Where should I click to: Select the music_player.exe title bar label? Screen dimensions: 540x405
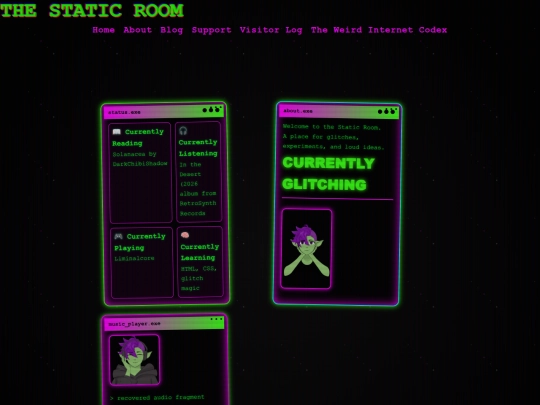[134, 324]
